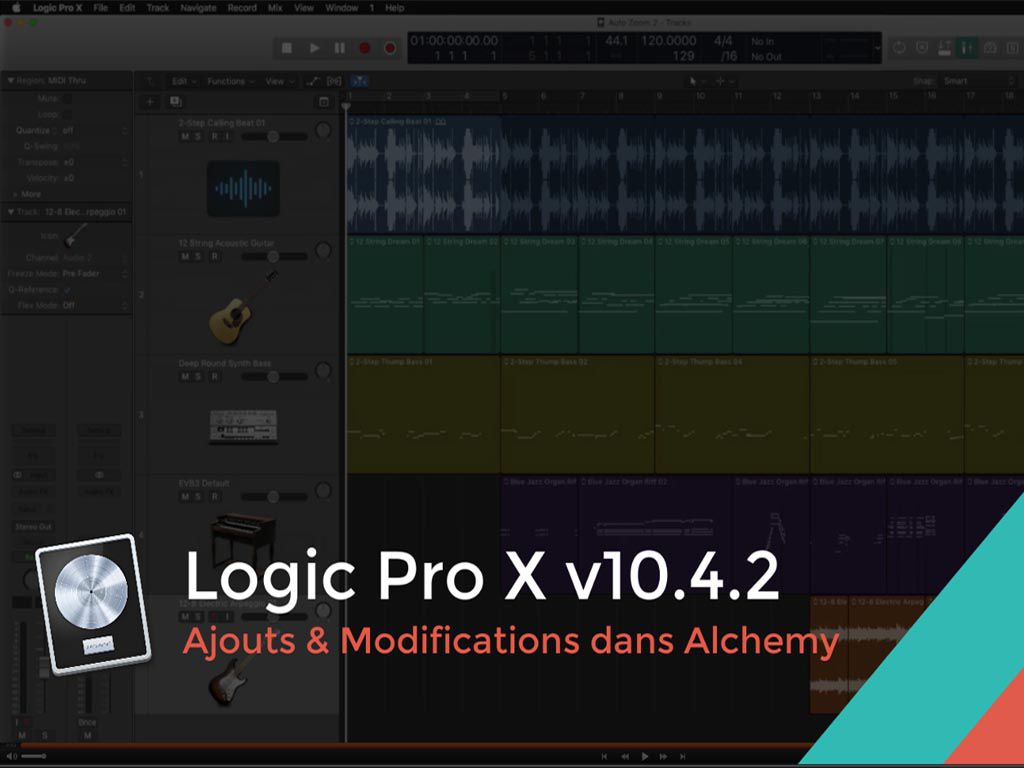Image resolution: width=1024 pixels, height=768 pixels.
Task: Click the synthesizer track icon
Action: 243,426
